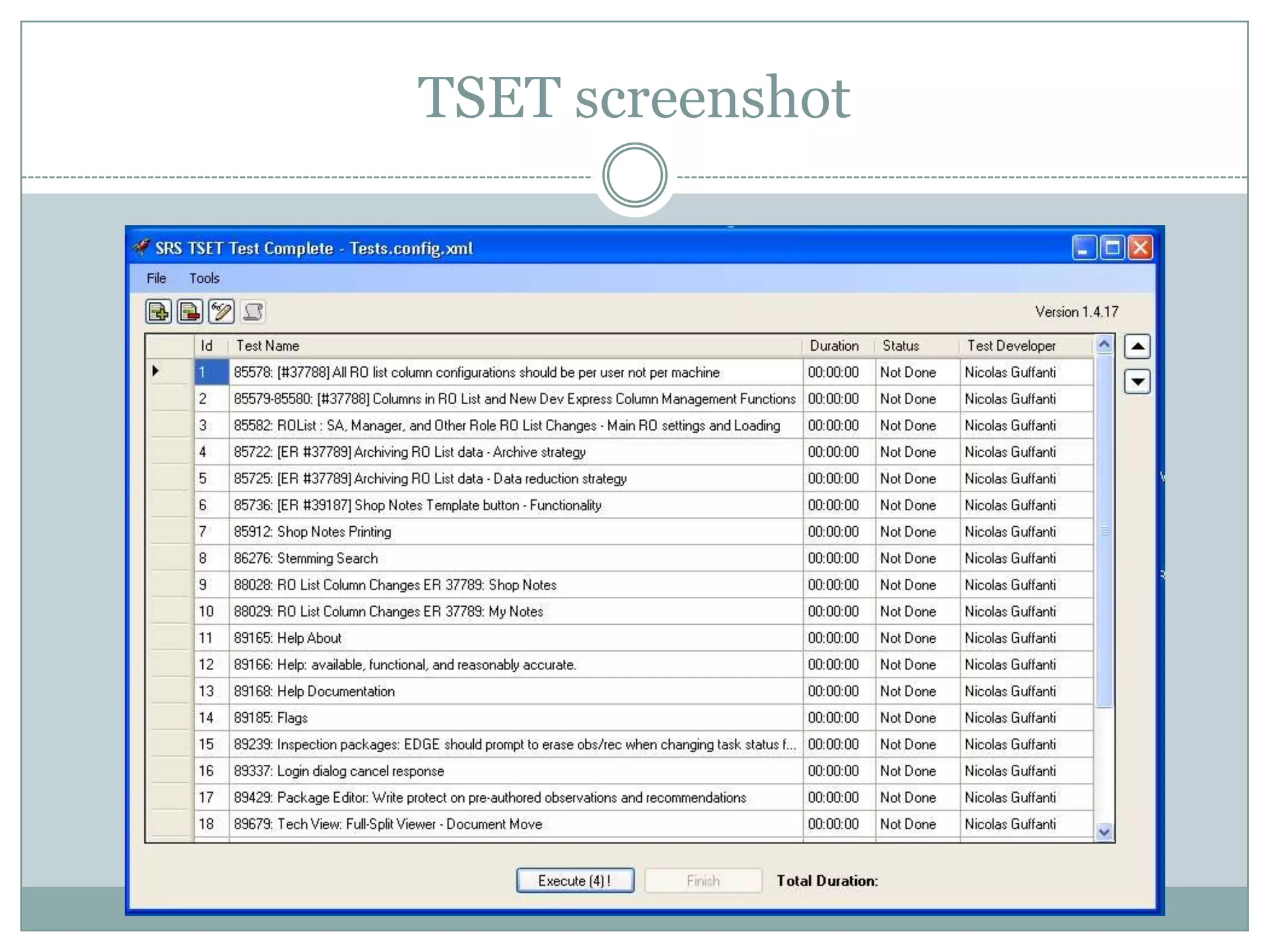Click the Version 1.4.17 label
Viewport: 1270px width, 952px height.
[x=1077, y=312]
